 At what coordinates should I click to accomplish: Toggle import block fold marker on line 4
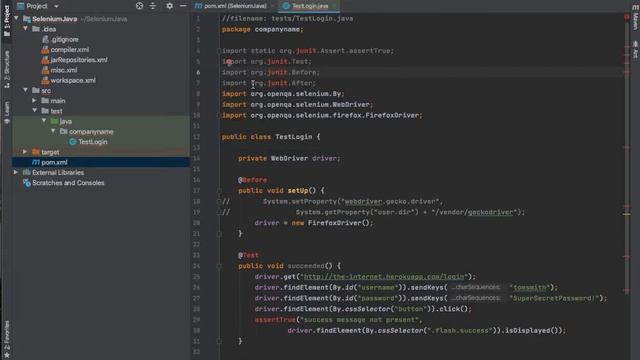tap(219, 51)
